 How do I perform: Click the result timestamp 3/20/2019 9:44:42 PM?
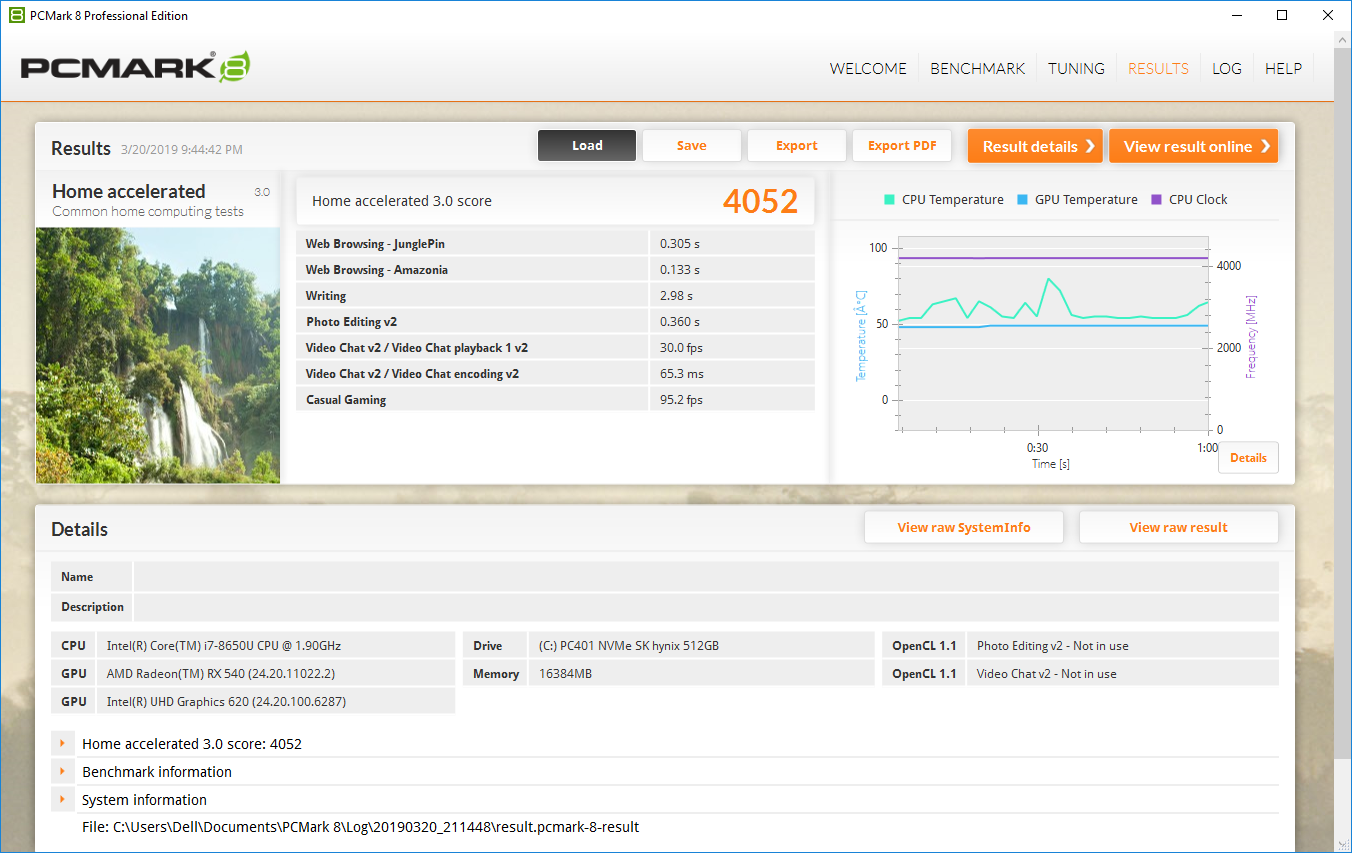(181, 150)
